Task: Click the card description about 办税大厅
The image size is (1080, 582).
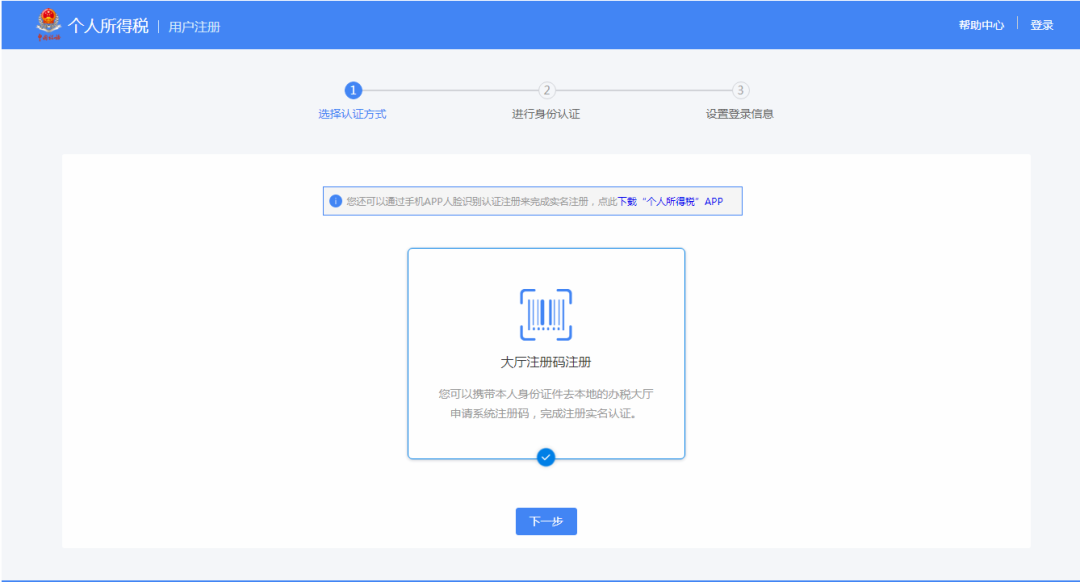Action: point(546,403)
